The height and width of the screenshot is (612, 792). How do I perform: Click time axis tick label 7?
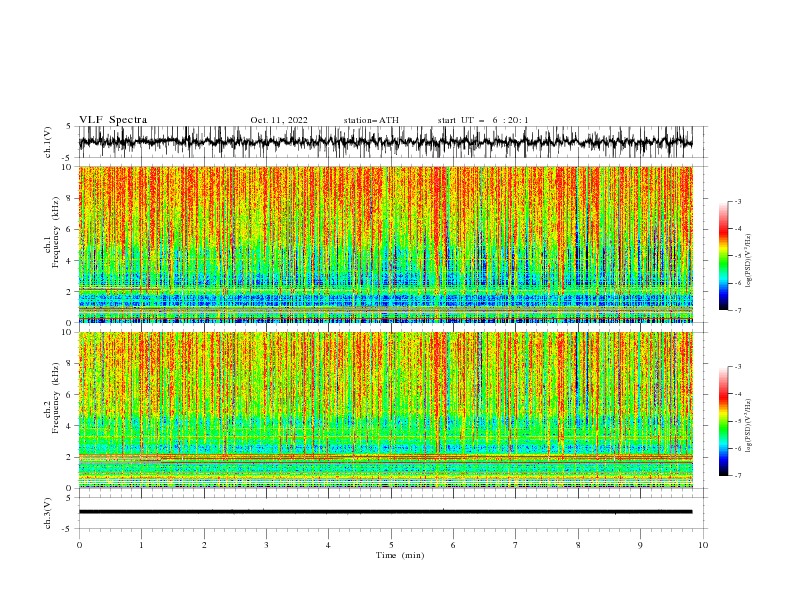[x=516, y=545]
